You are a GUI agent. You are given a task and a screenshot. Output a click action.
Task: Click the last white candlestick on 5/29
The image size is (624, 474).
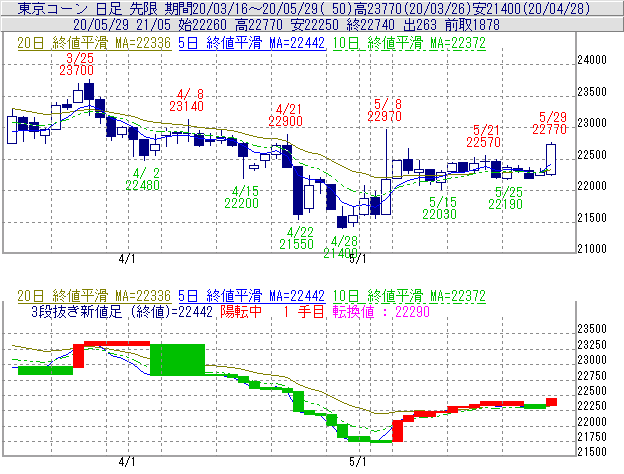click(551, 159)
